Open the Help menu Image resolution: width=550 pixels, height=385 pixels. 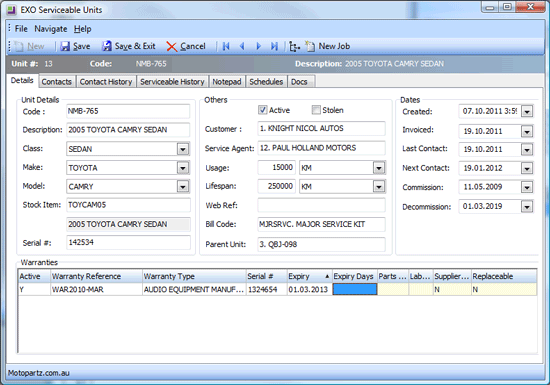[82, 29]
